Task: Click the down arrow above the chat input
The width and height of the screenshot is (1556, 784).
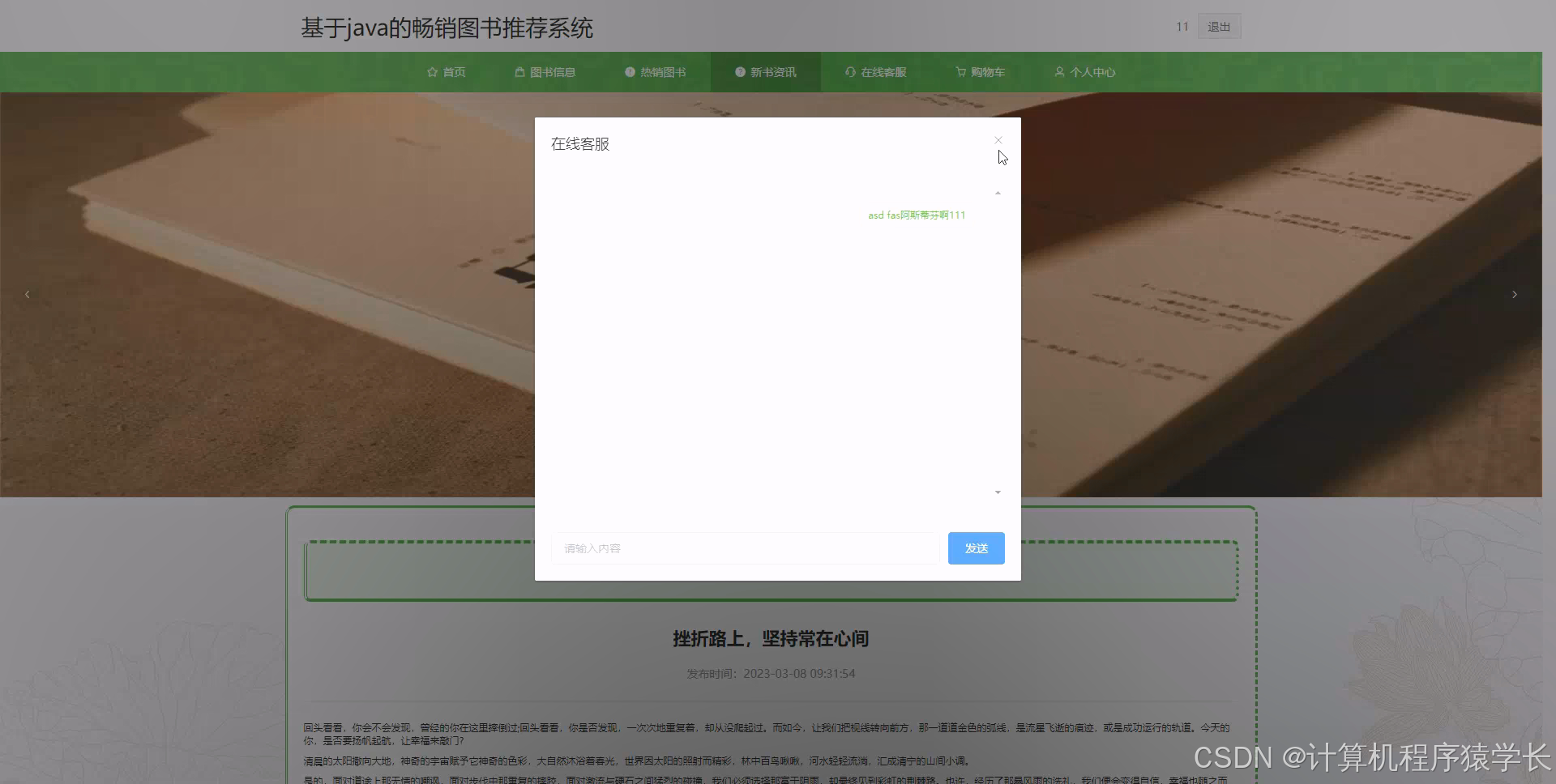Action: (997, 492)
